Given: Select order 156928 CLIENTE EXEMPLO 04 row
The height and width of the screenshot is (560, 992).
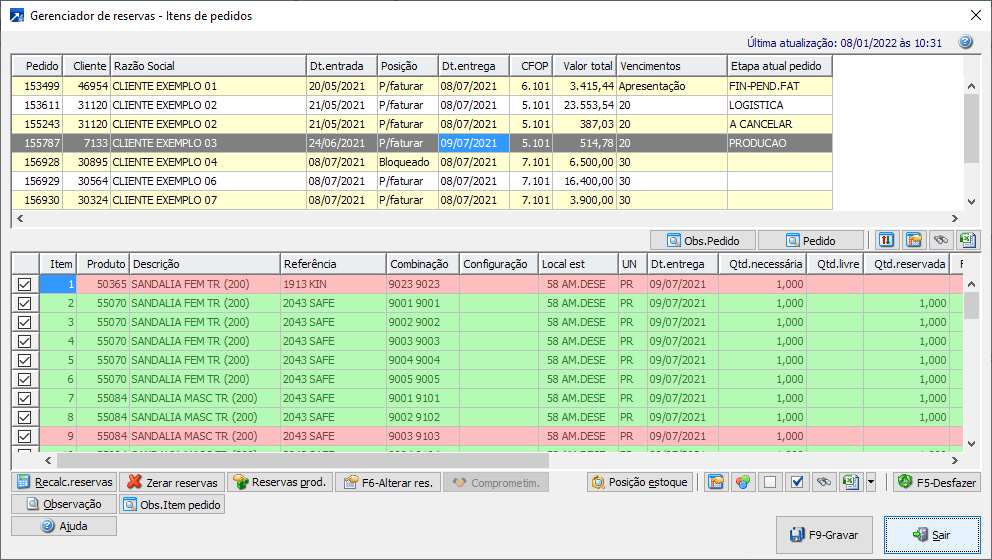Looking at the screenshot, I should (160, 162).
